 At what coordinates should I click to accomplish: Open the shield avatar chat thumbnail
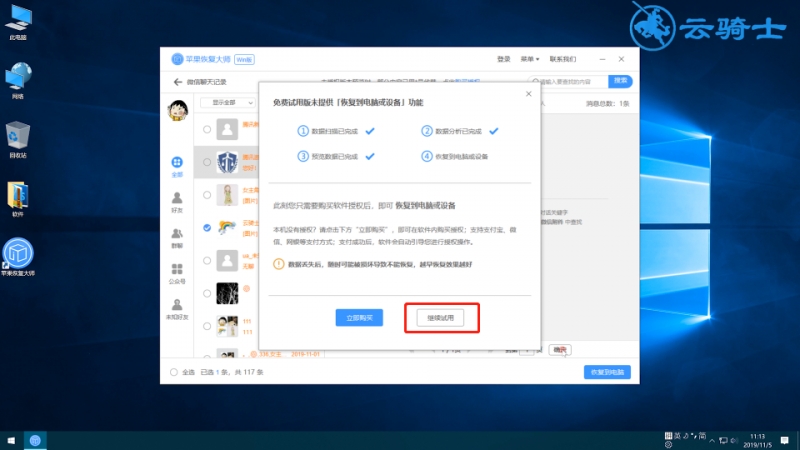click(x=227, y=162)
